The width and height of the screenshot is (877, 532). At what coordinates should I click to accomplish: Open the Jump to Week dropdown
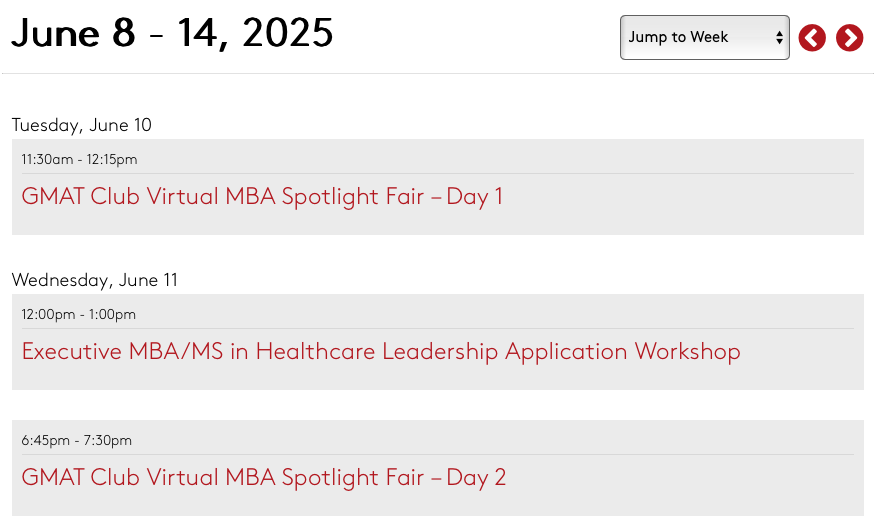tap(704, 37)
